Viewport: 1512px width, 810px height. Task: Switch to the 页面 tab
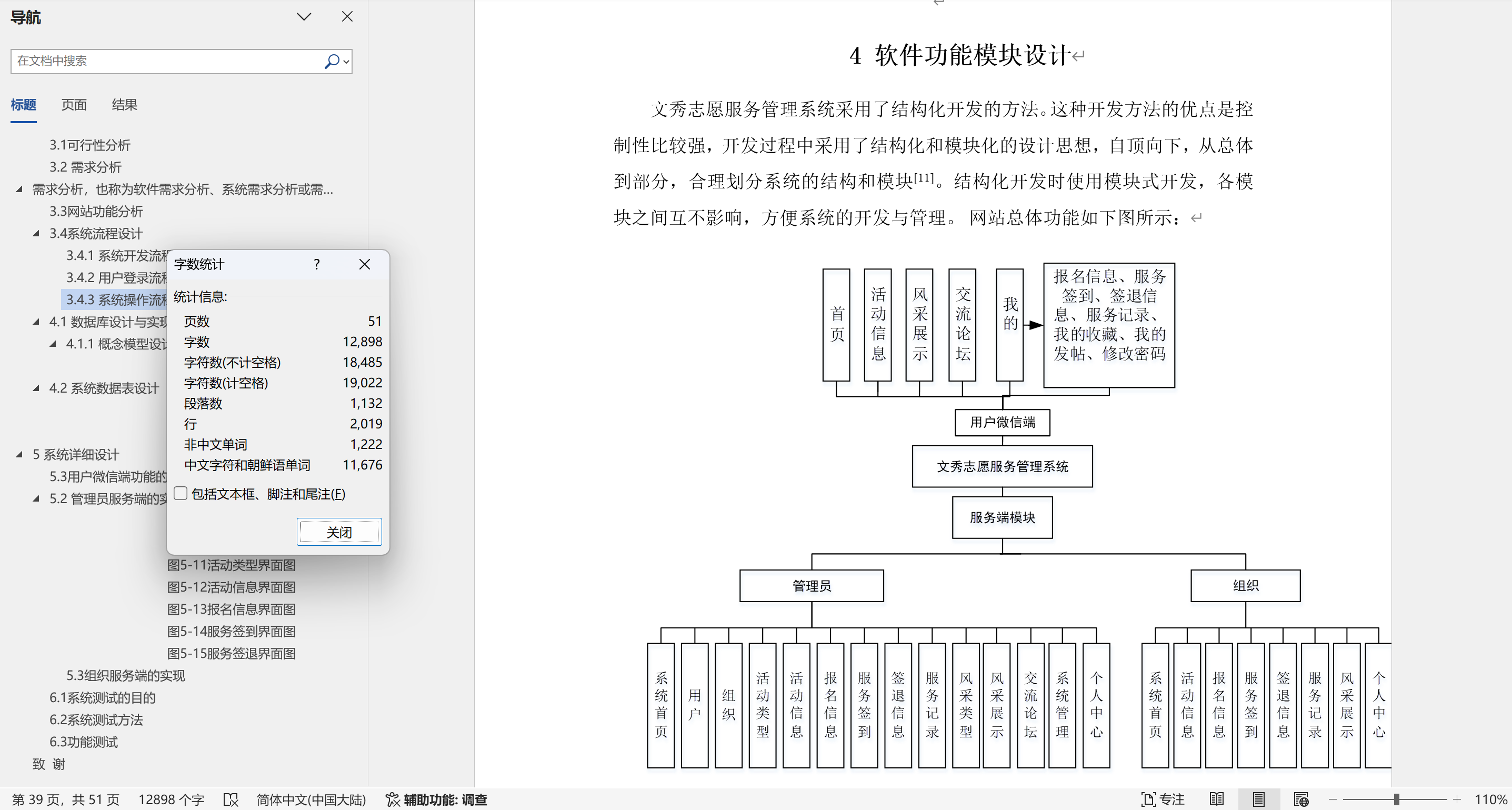pos(74,105)
